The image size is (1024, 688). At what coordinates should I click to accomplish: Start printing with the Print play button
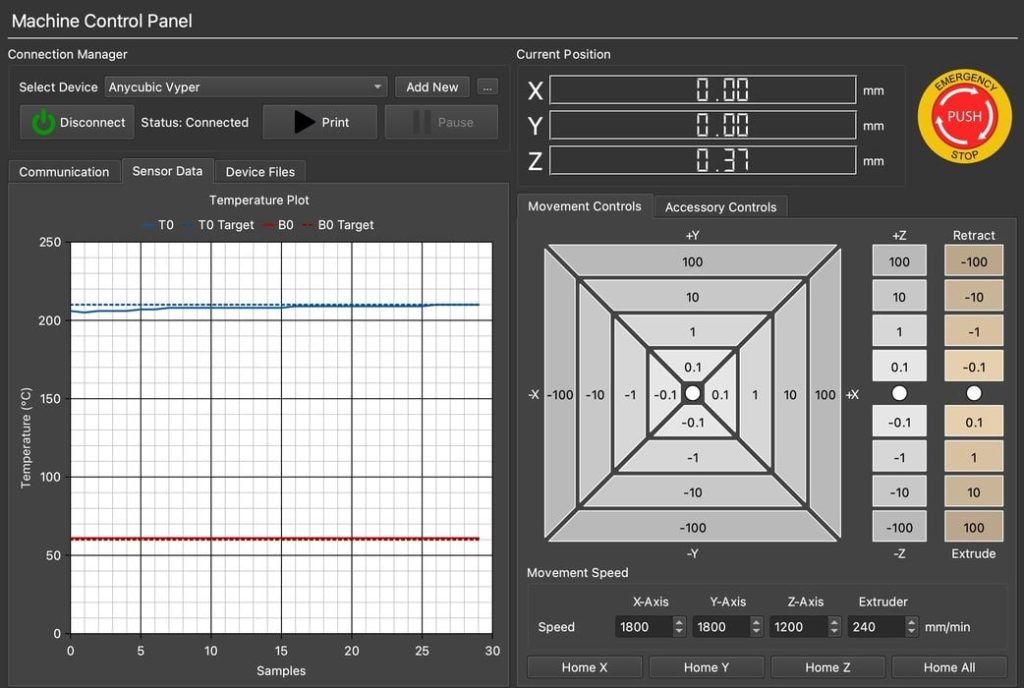[320, 122]
